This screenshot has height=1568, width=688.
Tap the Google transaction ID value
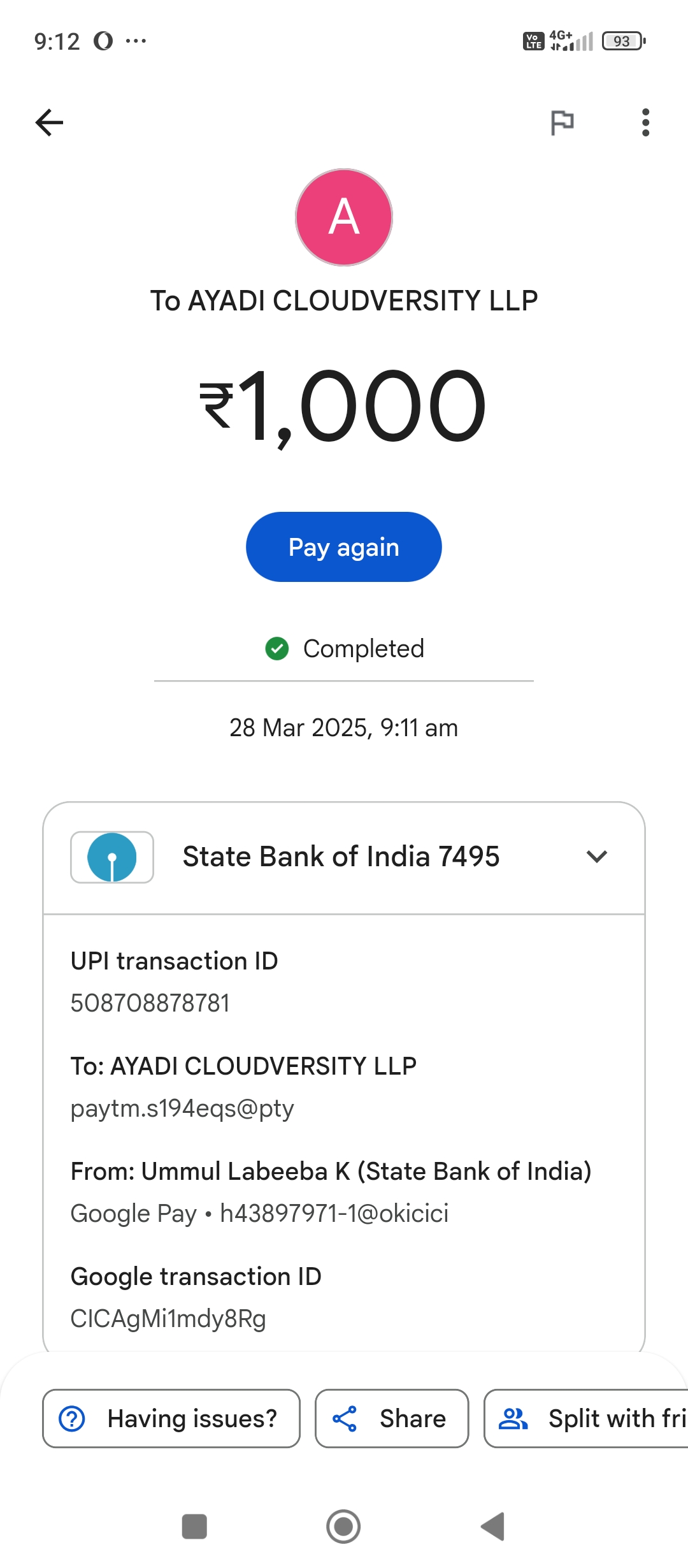(x=168, y=1319)
